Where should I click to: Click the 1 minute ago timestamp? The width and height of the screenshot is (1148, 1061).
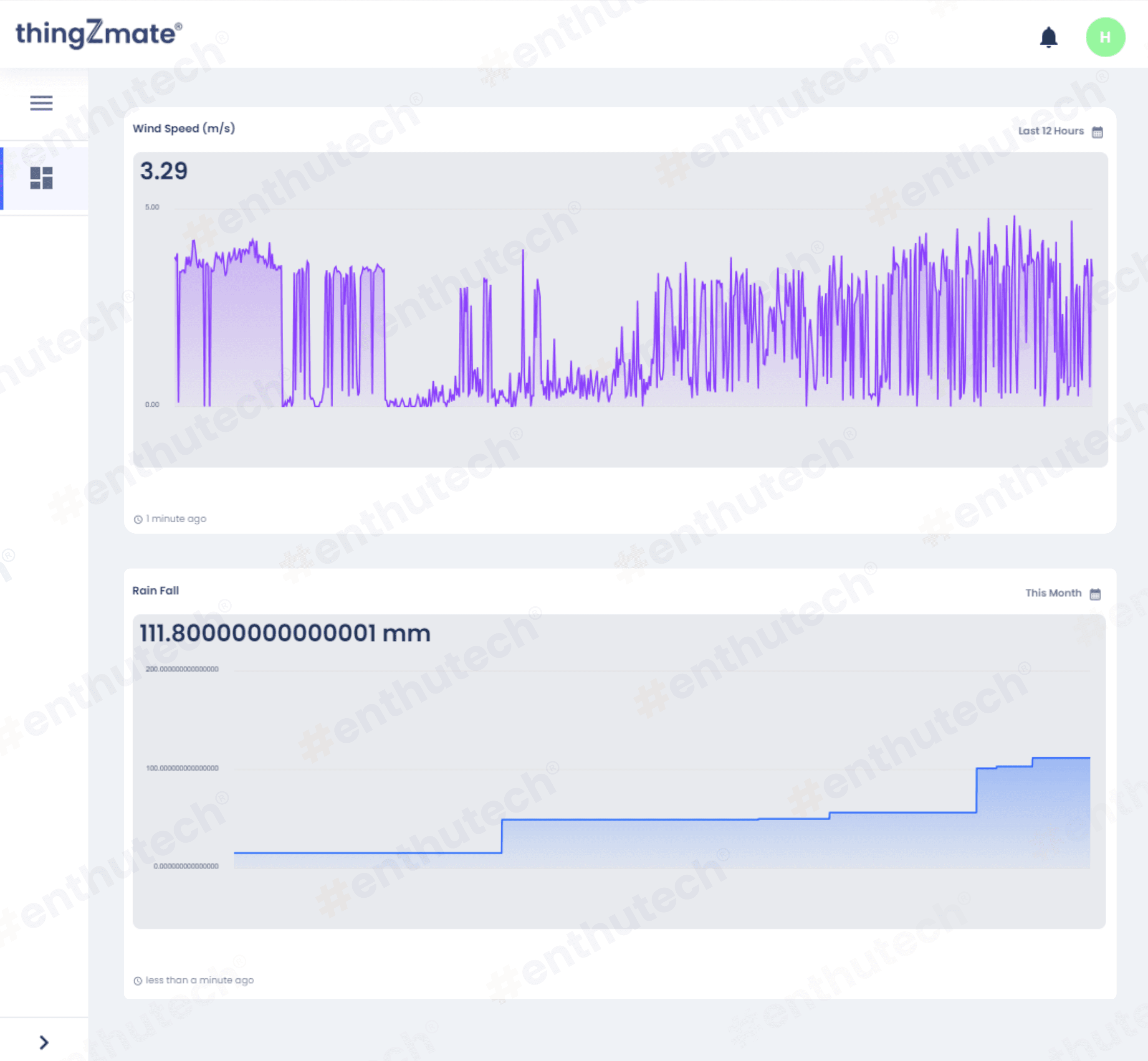click(x=176, y=519)
